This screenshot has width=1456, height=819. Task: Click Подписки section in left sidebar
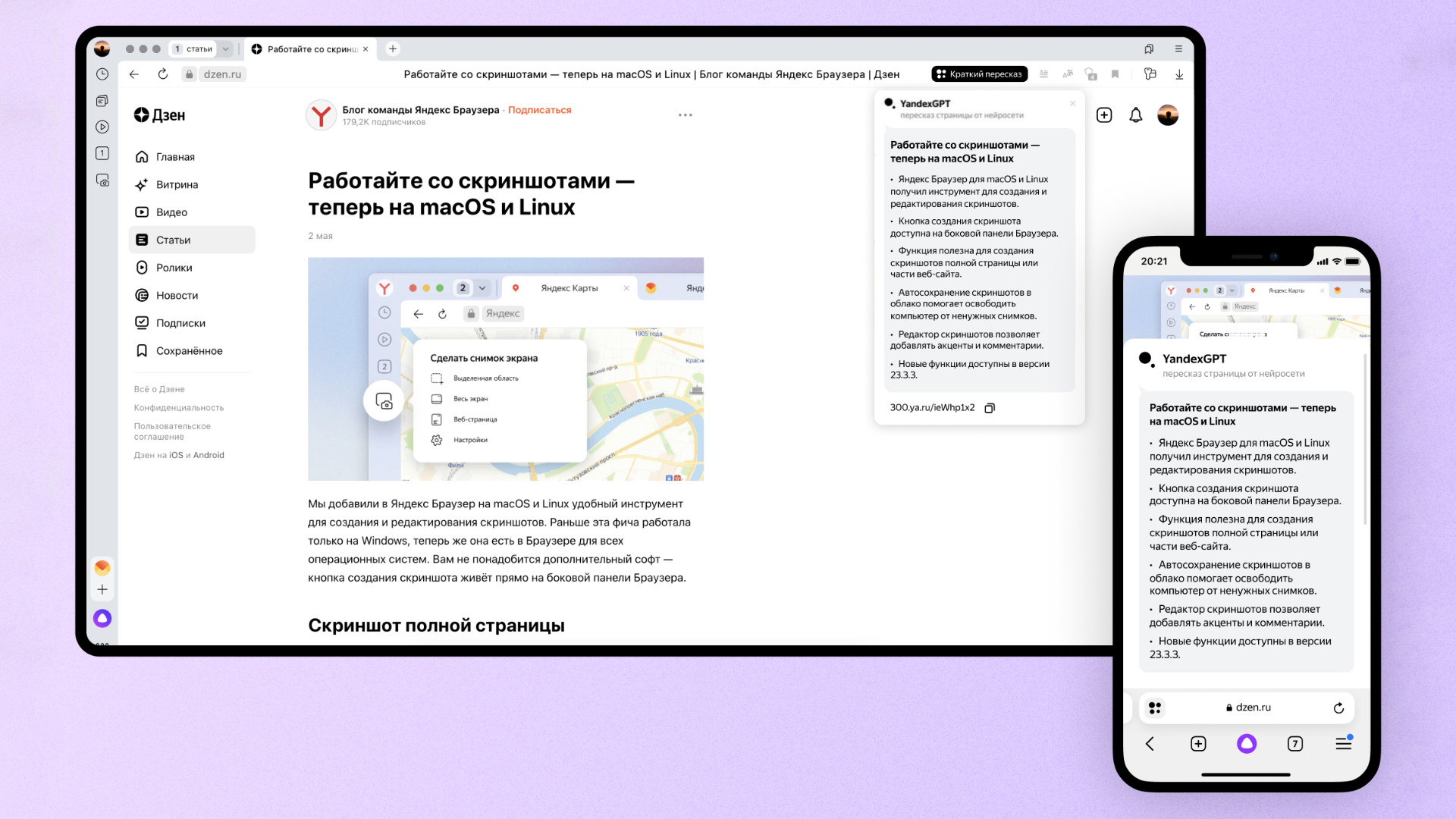point(181,322)
